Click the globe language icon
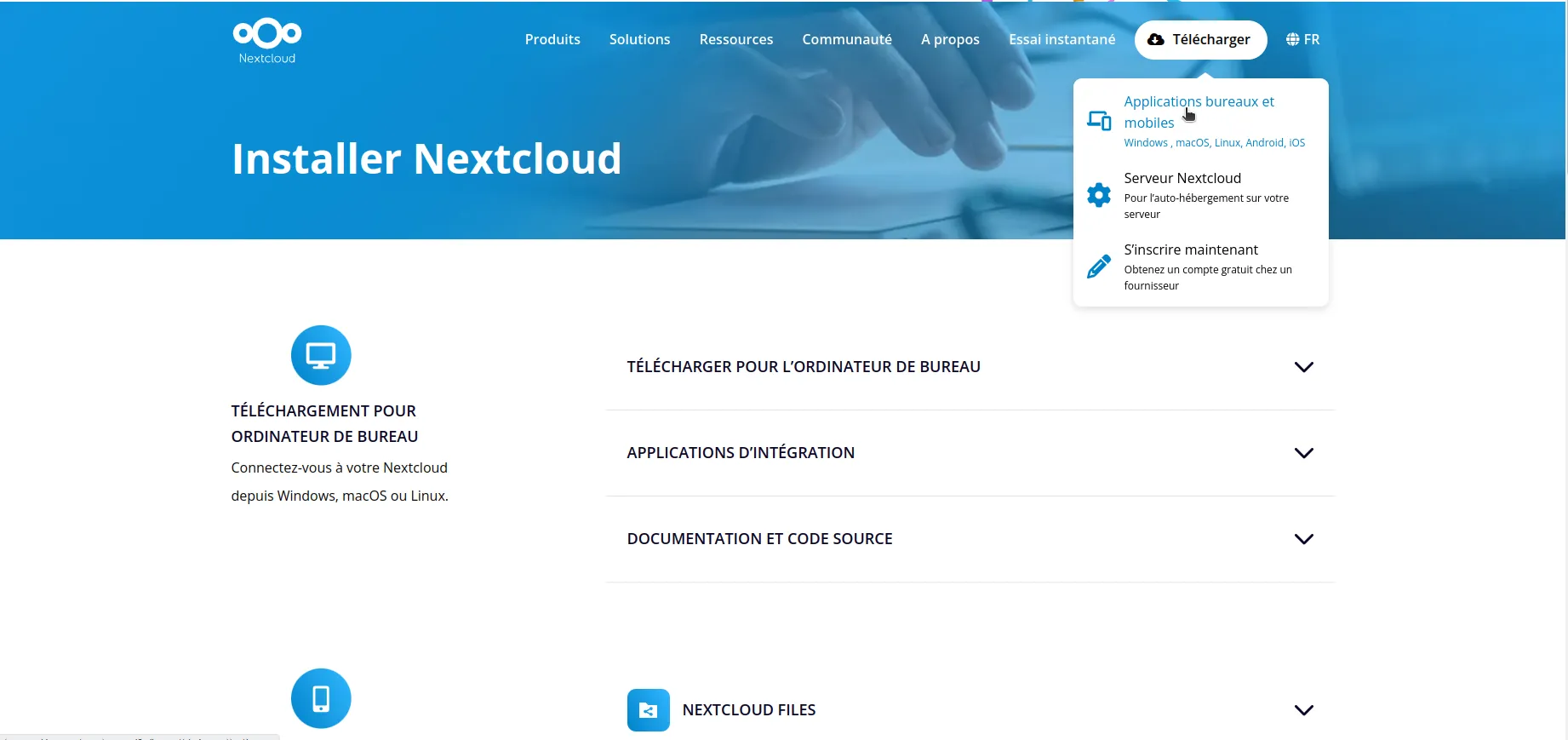Screen dimensions: 1568x740 click(x=1292, y=39)
